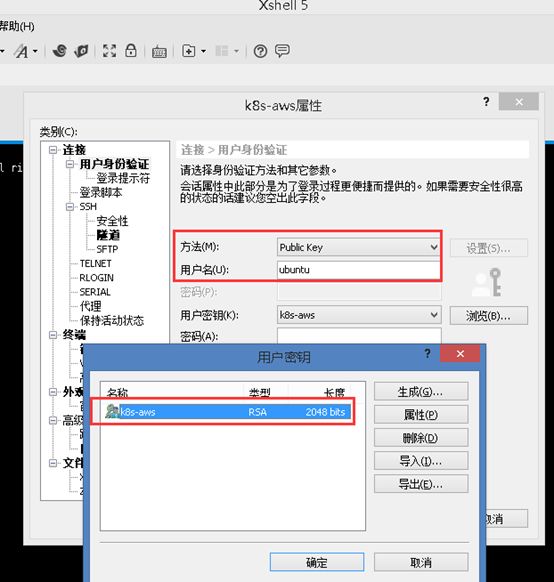Select SFTP tree item
Viewport: 554px width, 582px height.
[x=107, y=249]
